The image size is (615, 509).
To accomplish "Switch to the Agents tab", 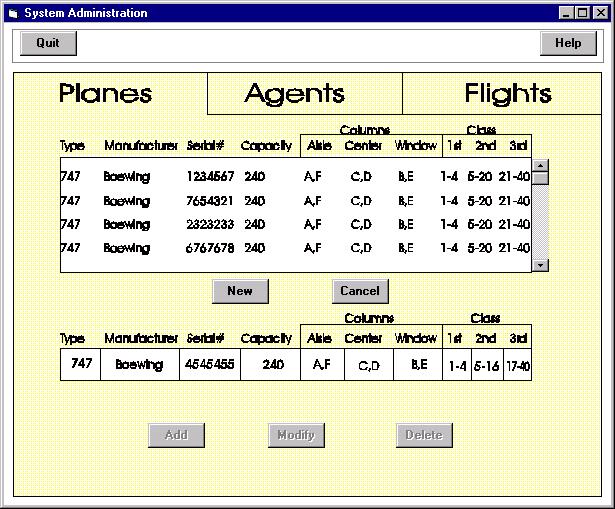I will click(x=294, y=94).
